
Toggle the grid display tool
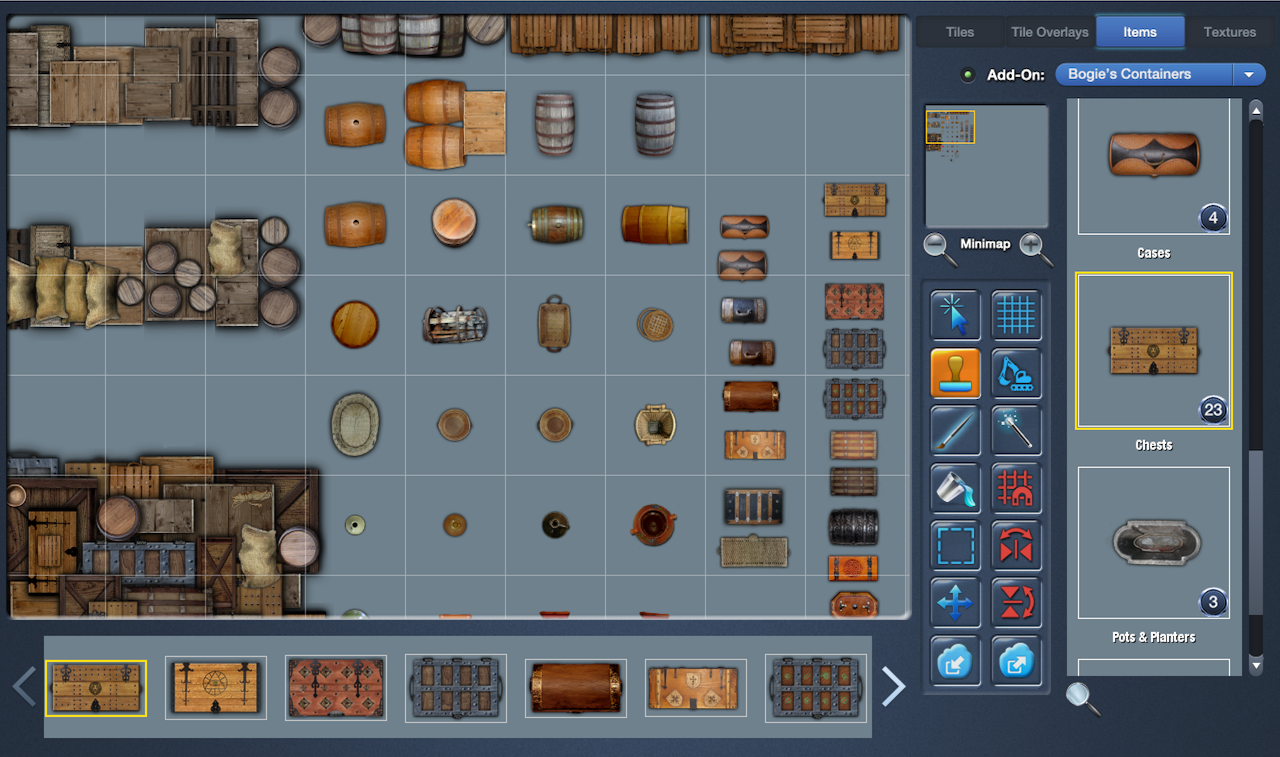1016,316
